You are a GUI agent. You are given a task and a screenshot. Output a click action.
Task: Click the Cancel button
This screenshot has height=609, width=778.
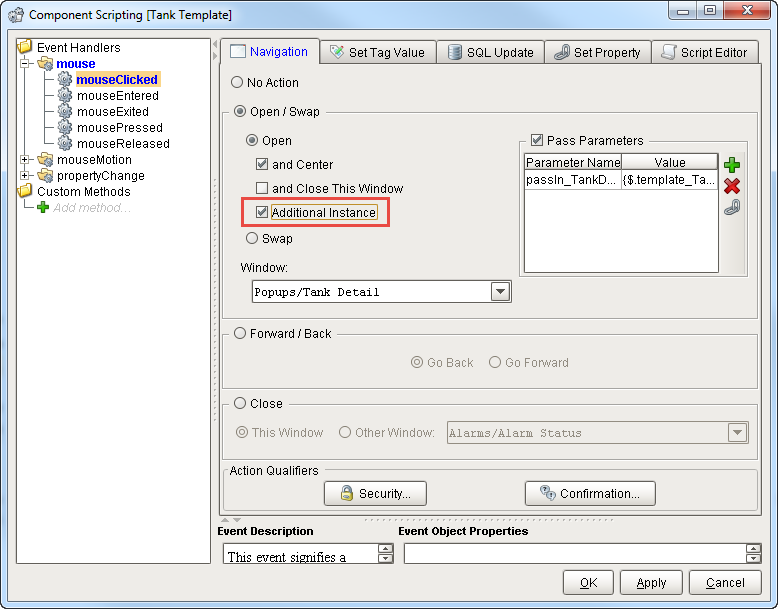pos(725,582)
